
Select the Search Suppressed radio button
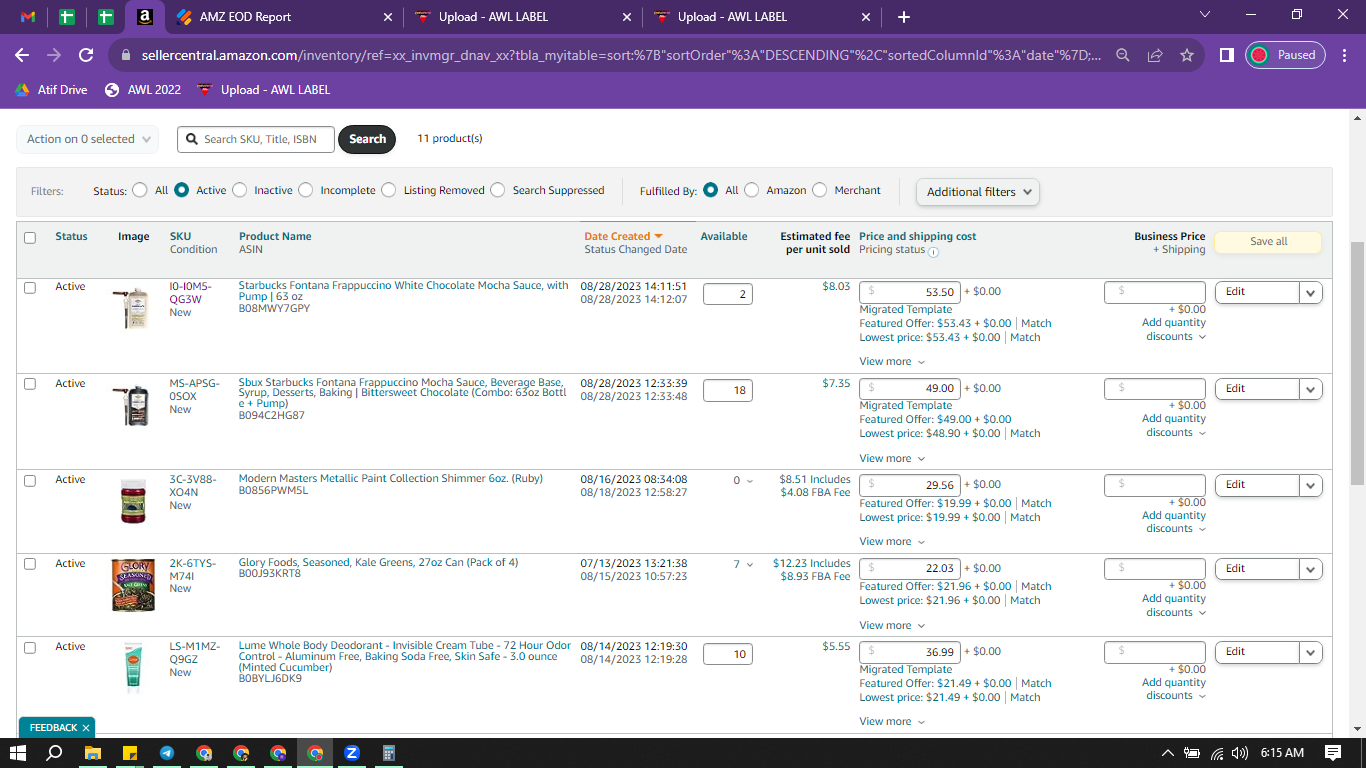tap(498, 190)
